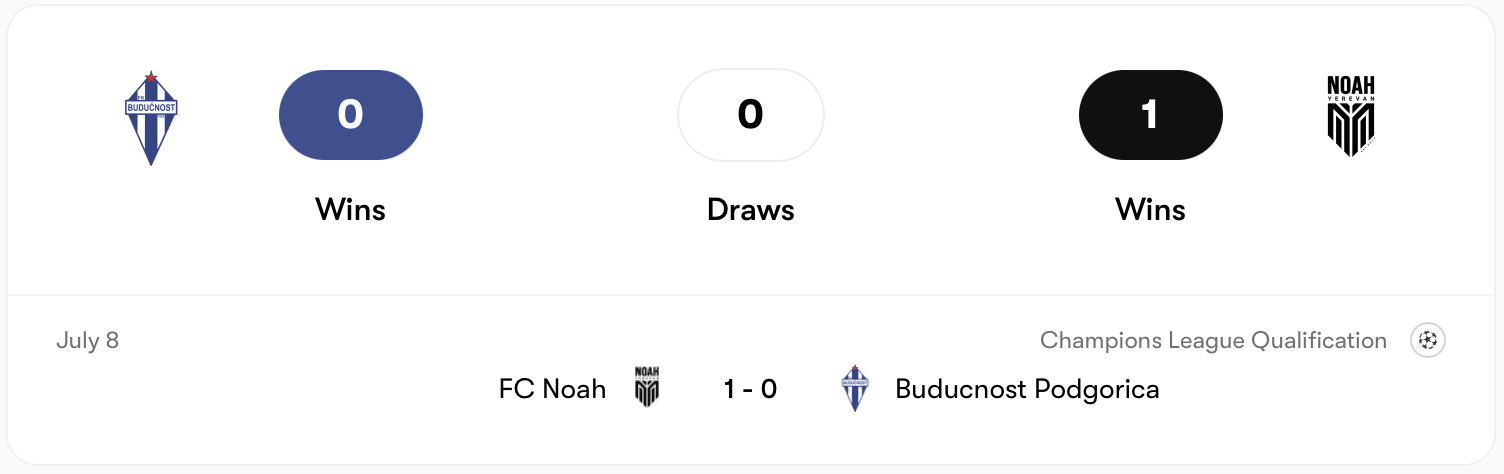The height and width of the screenshot is (474, 1504).
Task: Click the Draws label
Action: click(751, 209)
